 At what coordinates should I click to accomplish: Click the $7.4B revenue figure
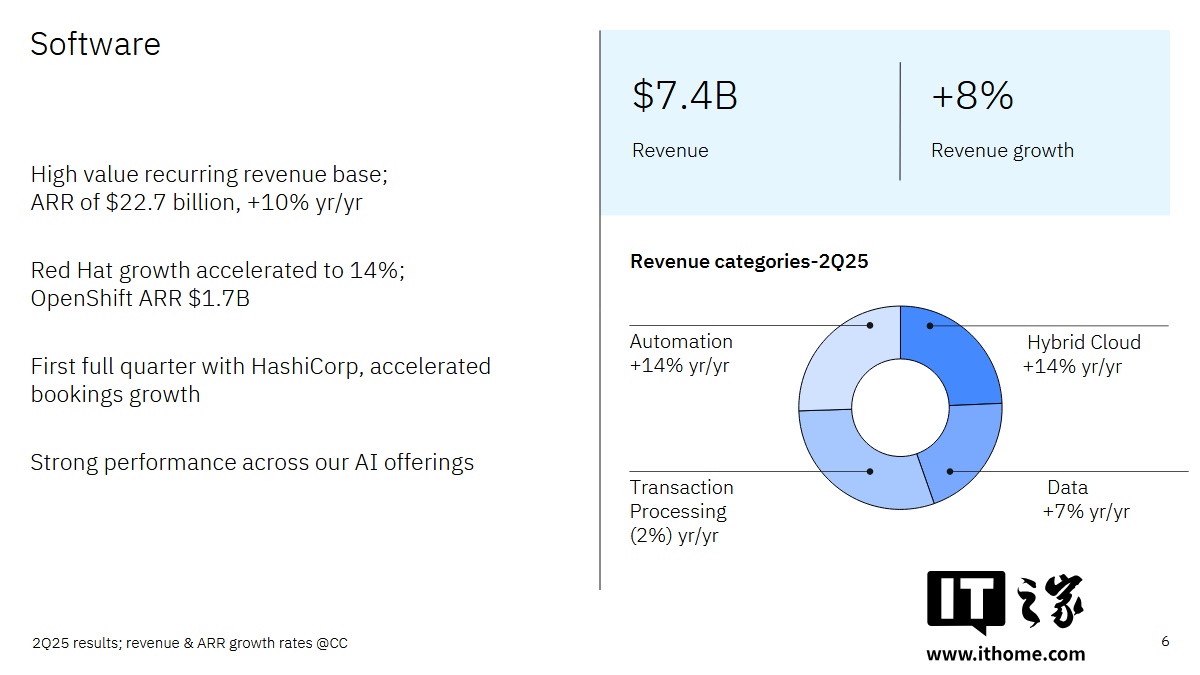click(685, 96)
